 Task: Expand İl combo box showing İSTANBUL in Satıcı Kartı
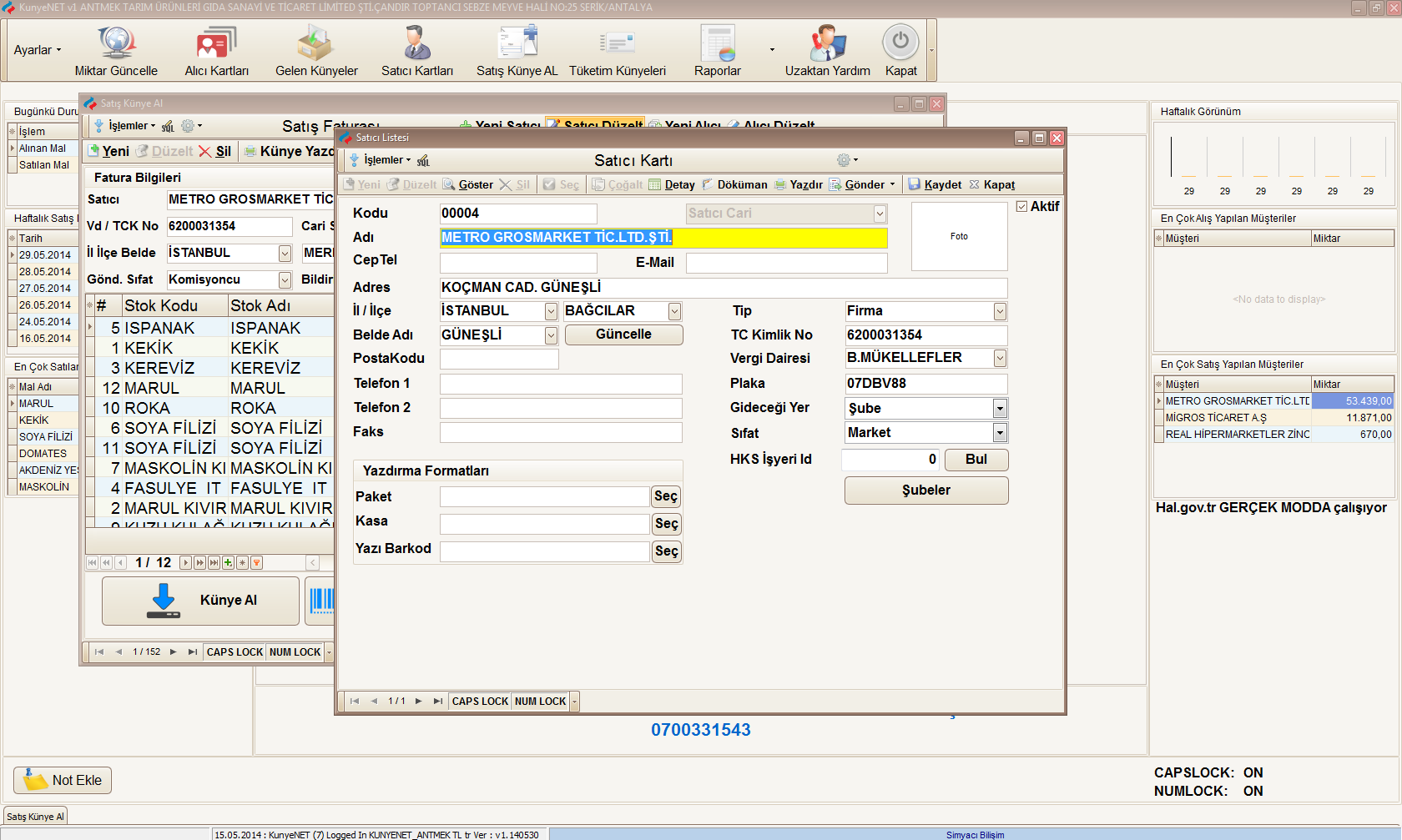[x=551, y=311]
